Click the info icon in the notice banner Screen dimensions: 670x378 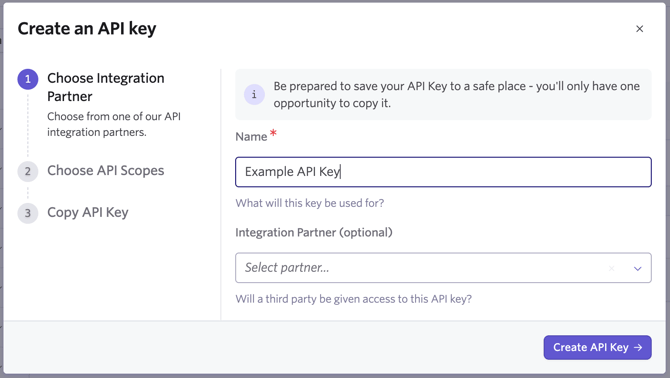254,94
